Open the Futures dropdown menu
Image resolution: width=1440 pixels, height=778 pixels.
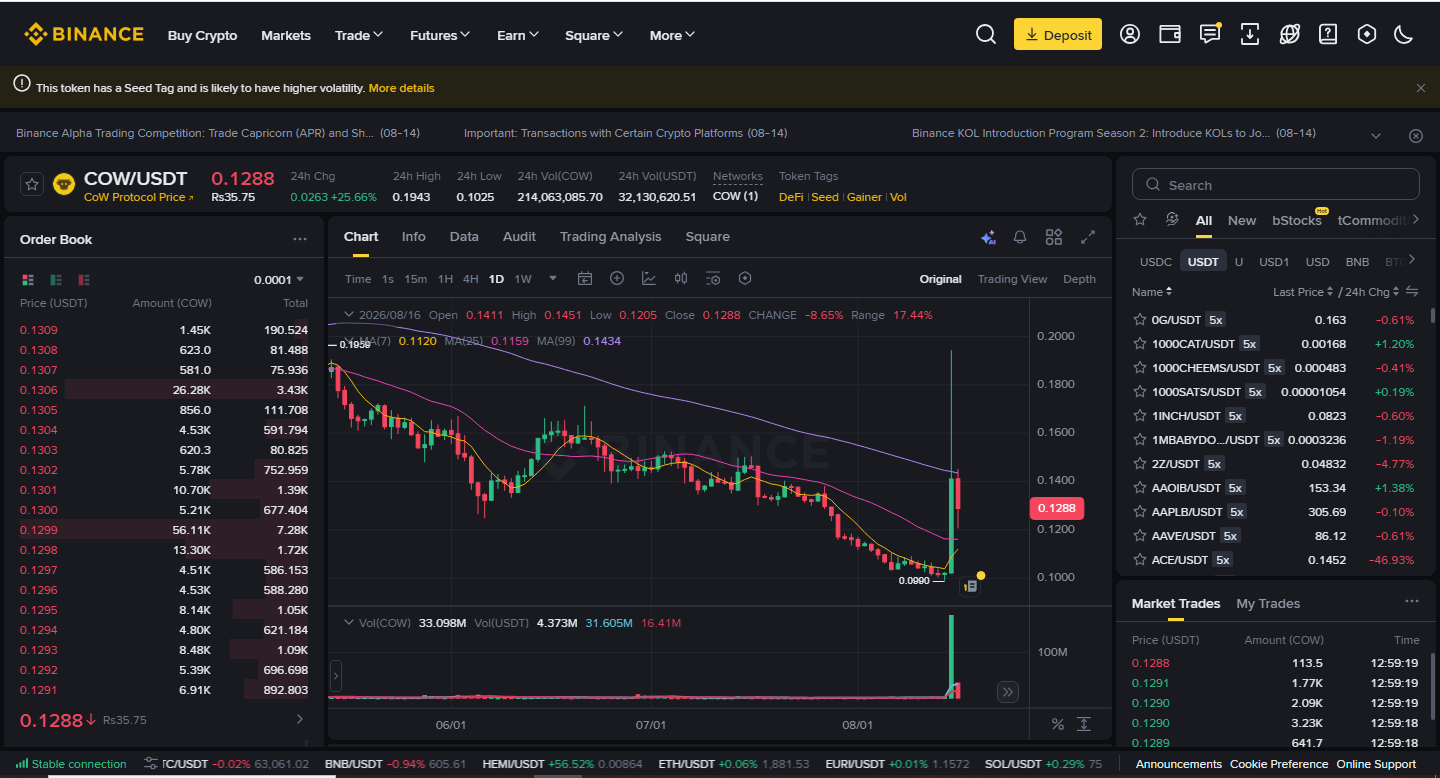pos(440,35)
